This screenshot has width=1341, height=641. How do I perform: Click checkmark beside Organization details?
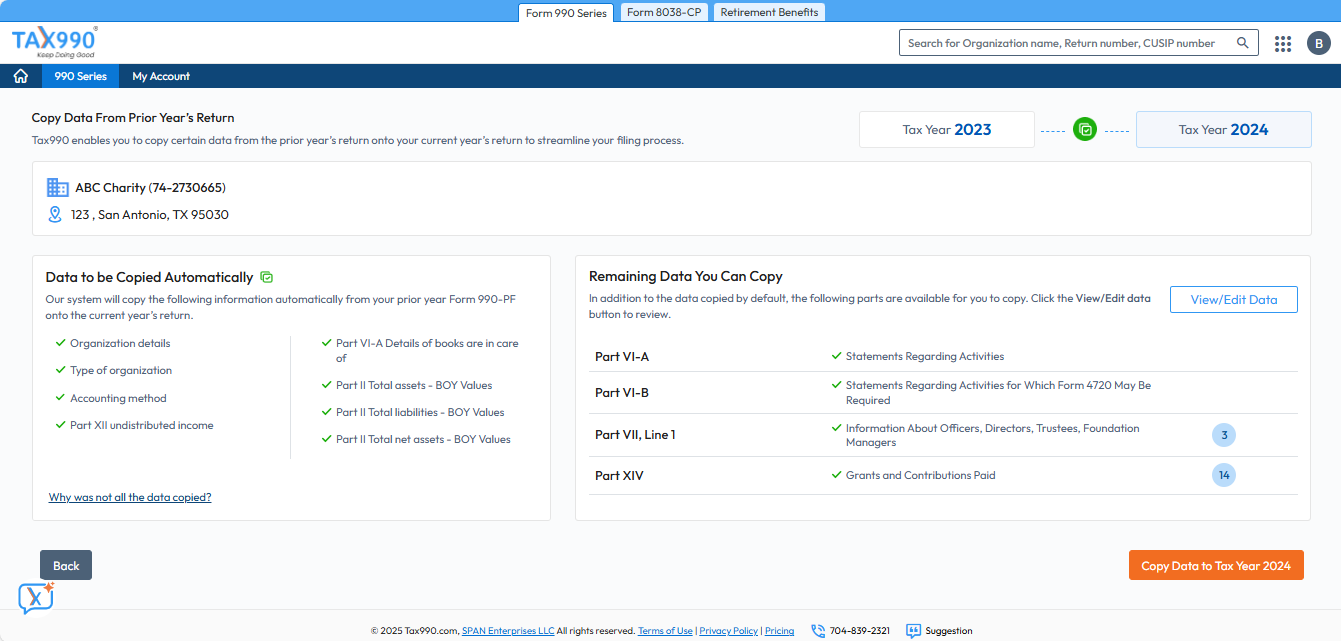click(61, 343)
